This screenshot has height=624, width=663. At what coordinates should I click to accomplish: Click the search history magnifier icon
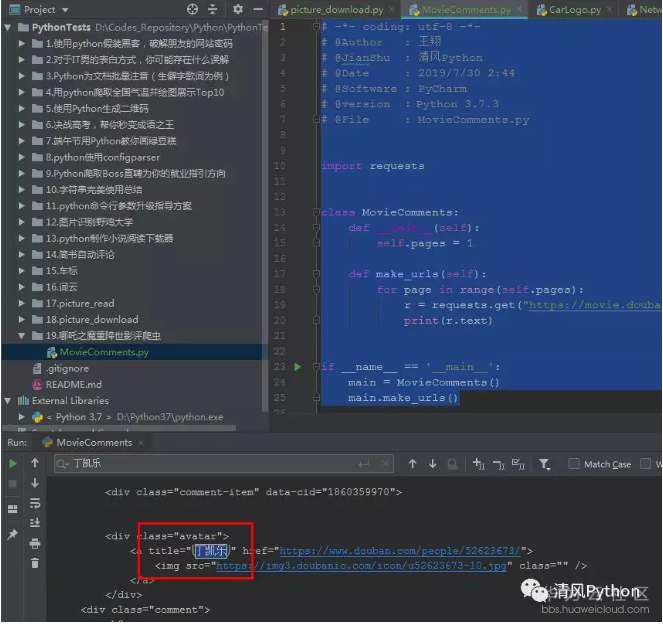coord(62,464)
